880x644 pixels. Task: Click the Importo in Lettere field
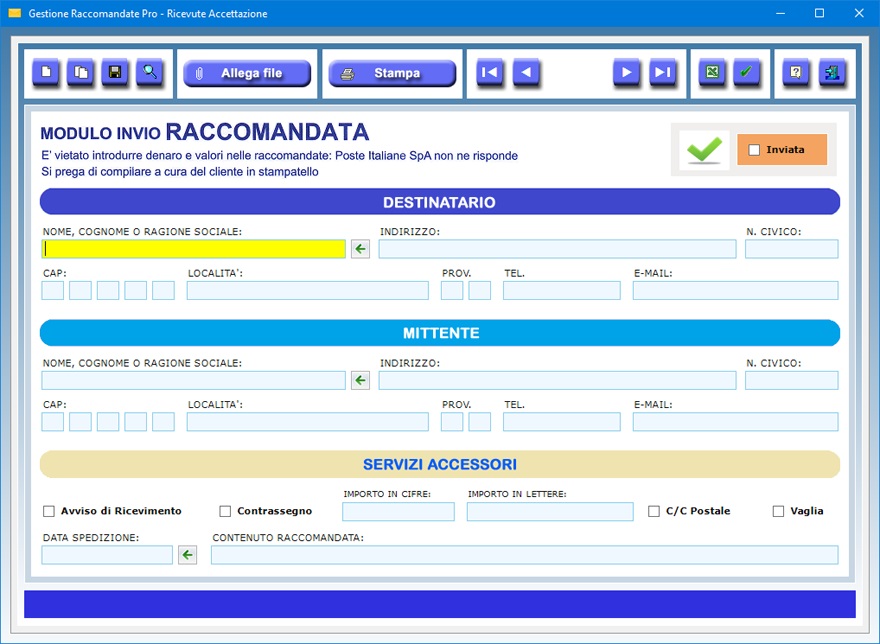pos(550,511)
